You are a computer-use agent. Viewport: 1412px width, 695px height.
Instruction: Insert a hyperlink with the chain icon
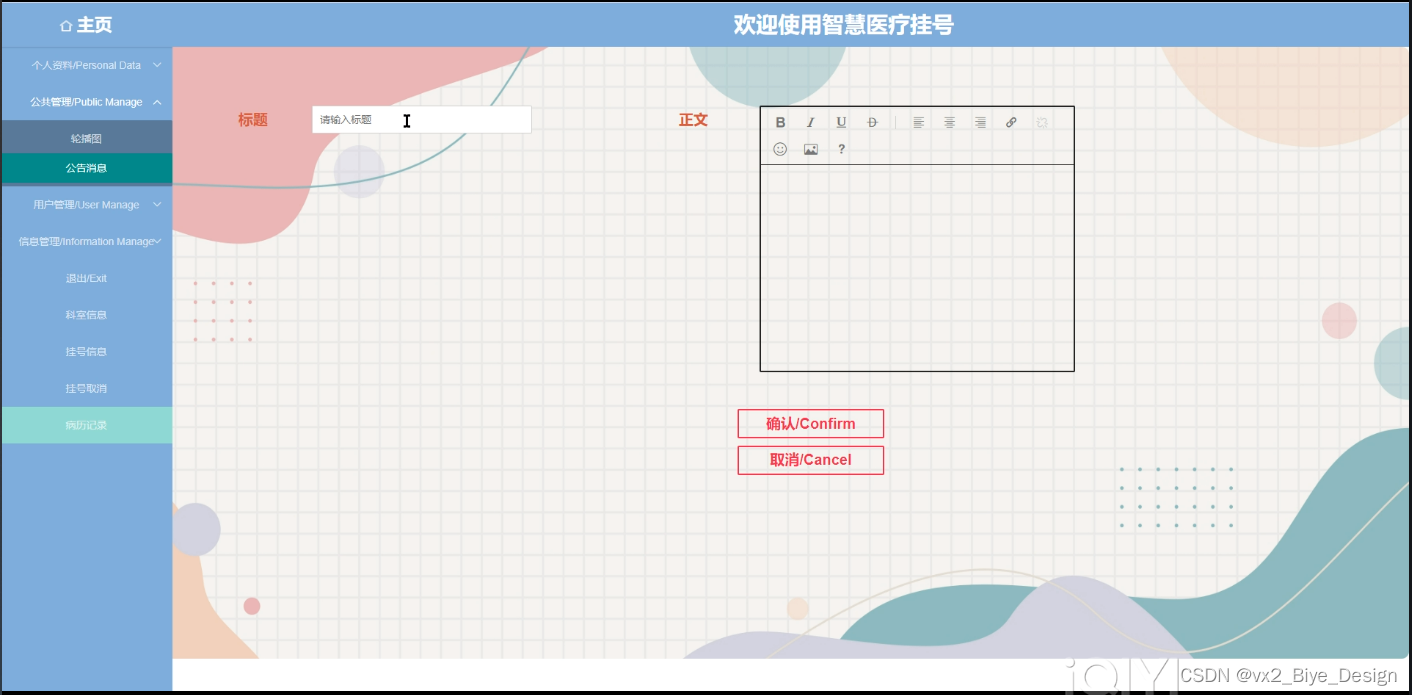click(1011, 123)
